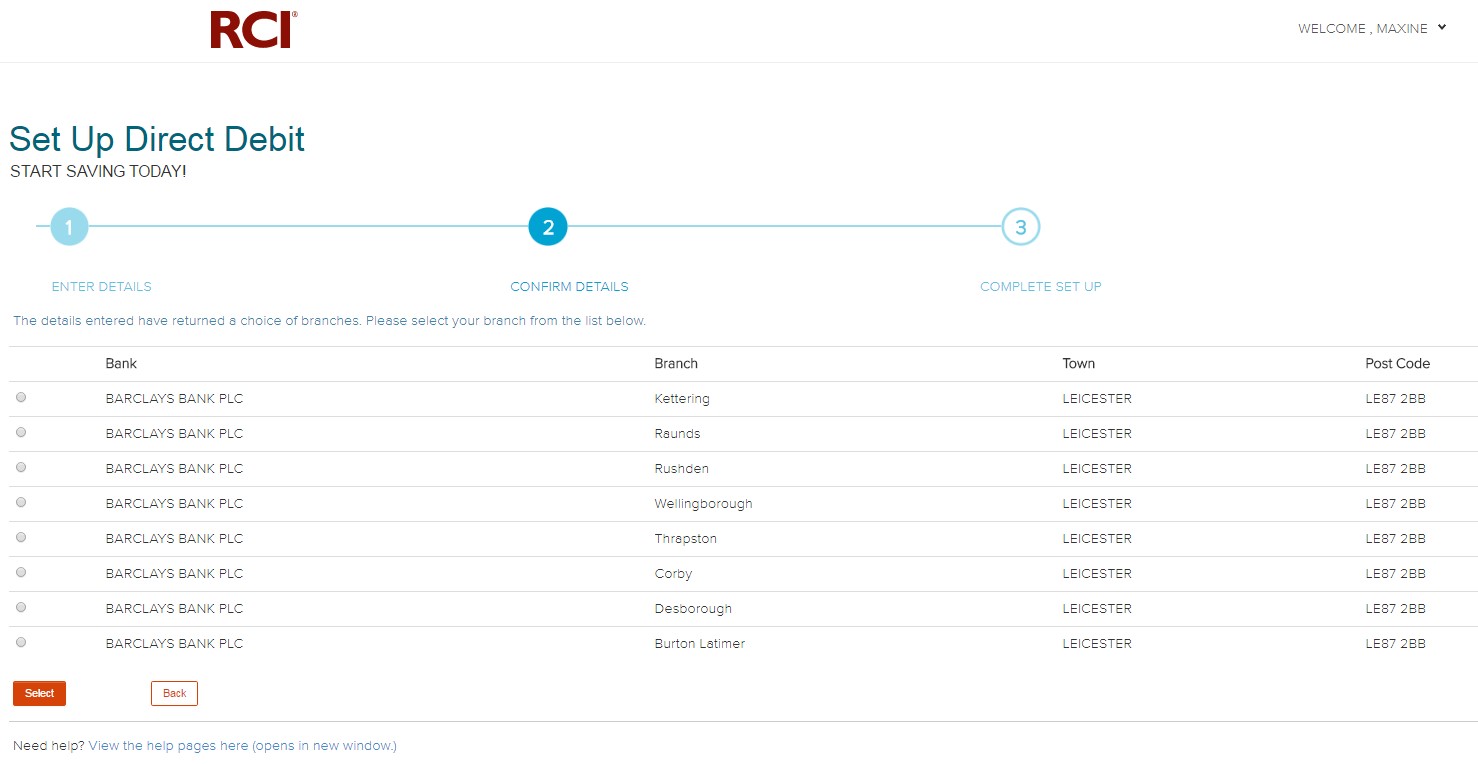Click the Thrapston branch name
Viewport: 1478px width, 764px height.
[685, 539]
